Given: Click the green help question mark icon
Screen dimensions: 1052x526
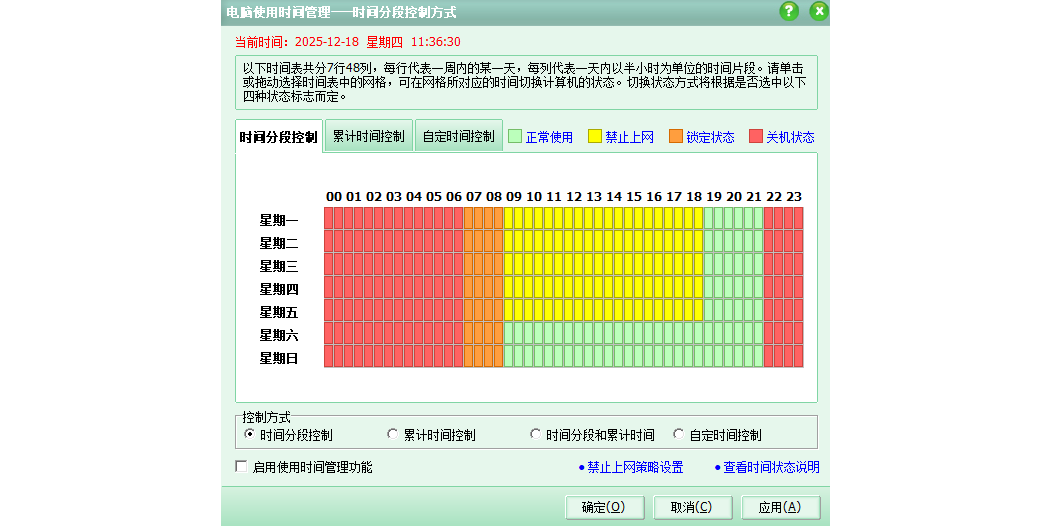Looking at the screenshot, I should (789, 11).
